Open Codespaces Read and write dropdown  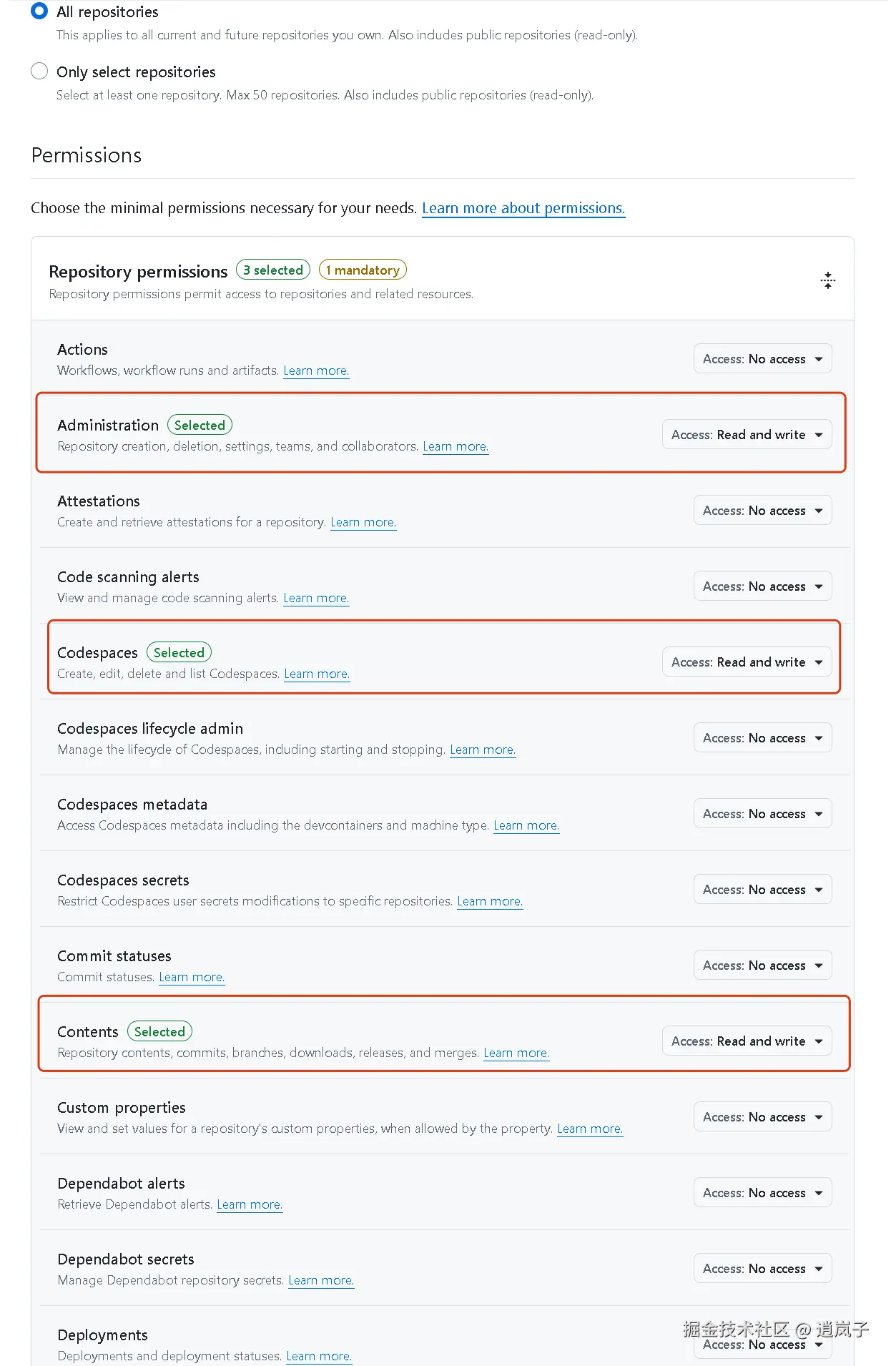point(747,662)
